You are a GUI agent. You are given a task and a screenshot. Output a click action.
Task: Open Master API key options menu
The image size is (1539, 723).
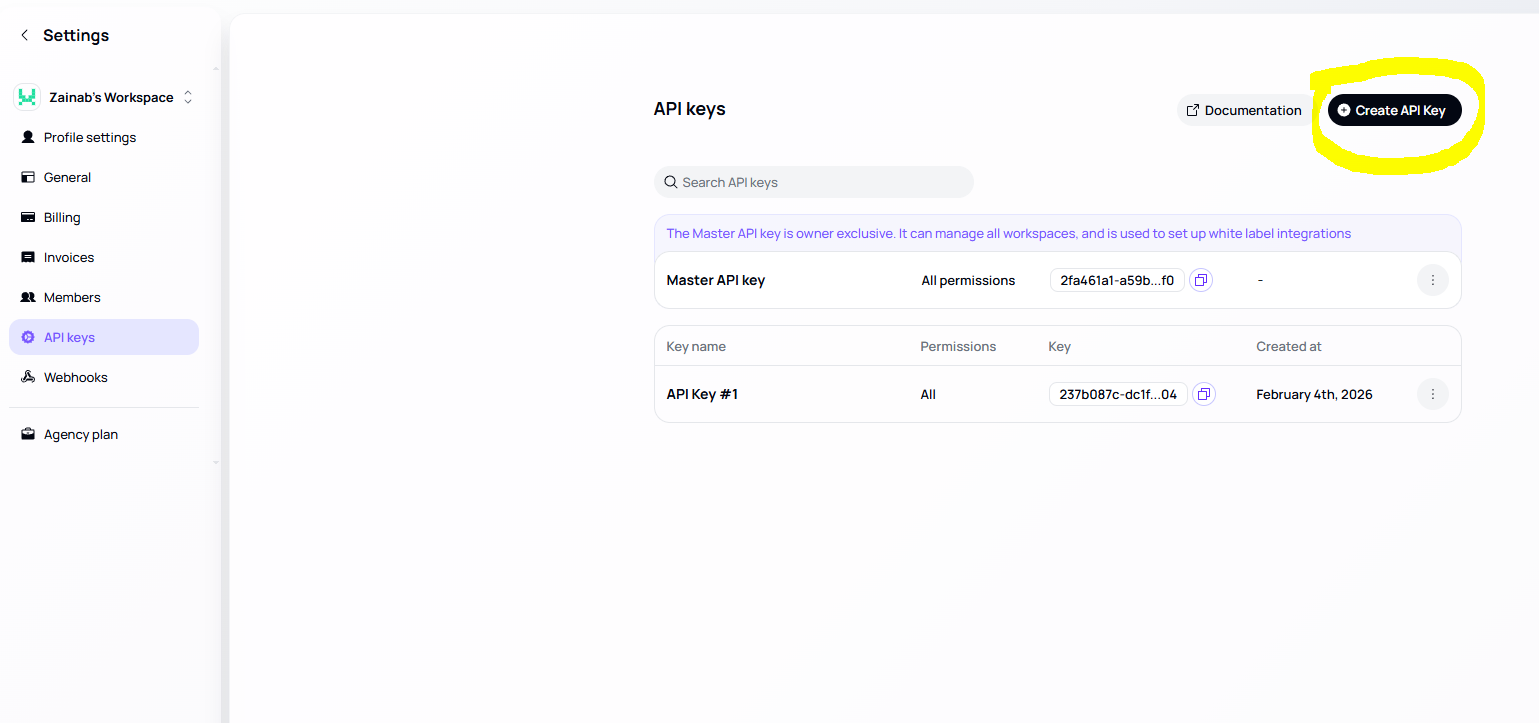(x=1432, y=280)
